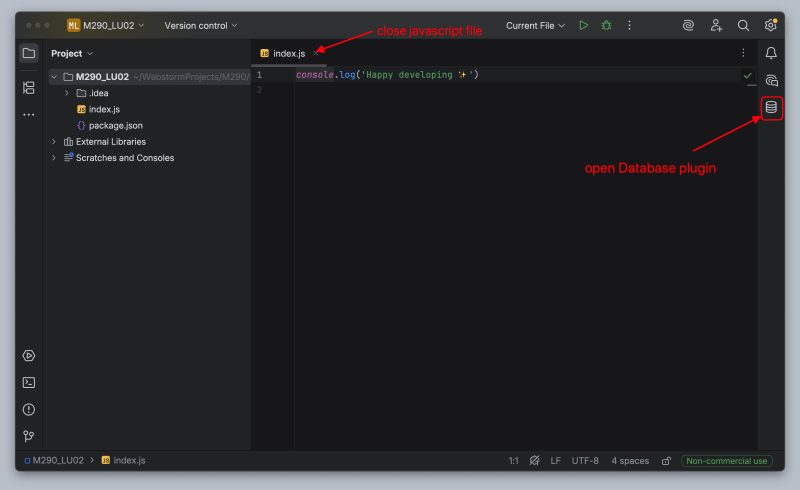Open the Terminal tool window
Screen dimensions: 800x490
[29, 383]
